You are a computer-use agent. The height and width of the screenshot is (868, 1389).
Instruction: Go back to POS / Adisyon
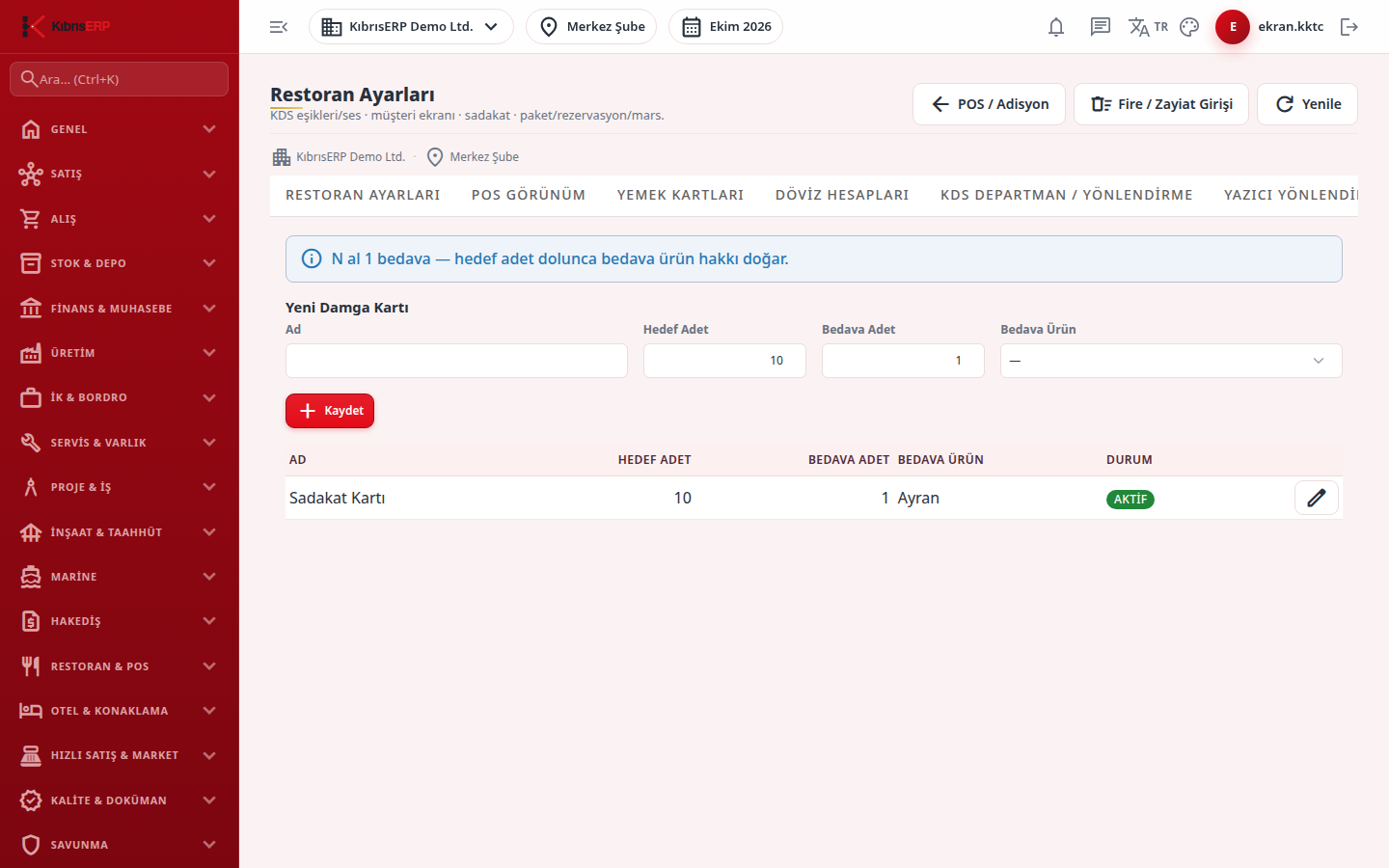pyautogui.click(x=989, y=104)
